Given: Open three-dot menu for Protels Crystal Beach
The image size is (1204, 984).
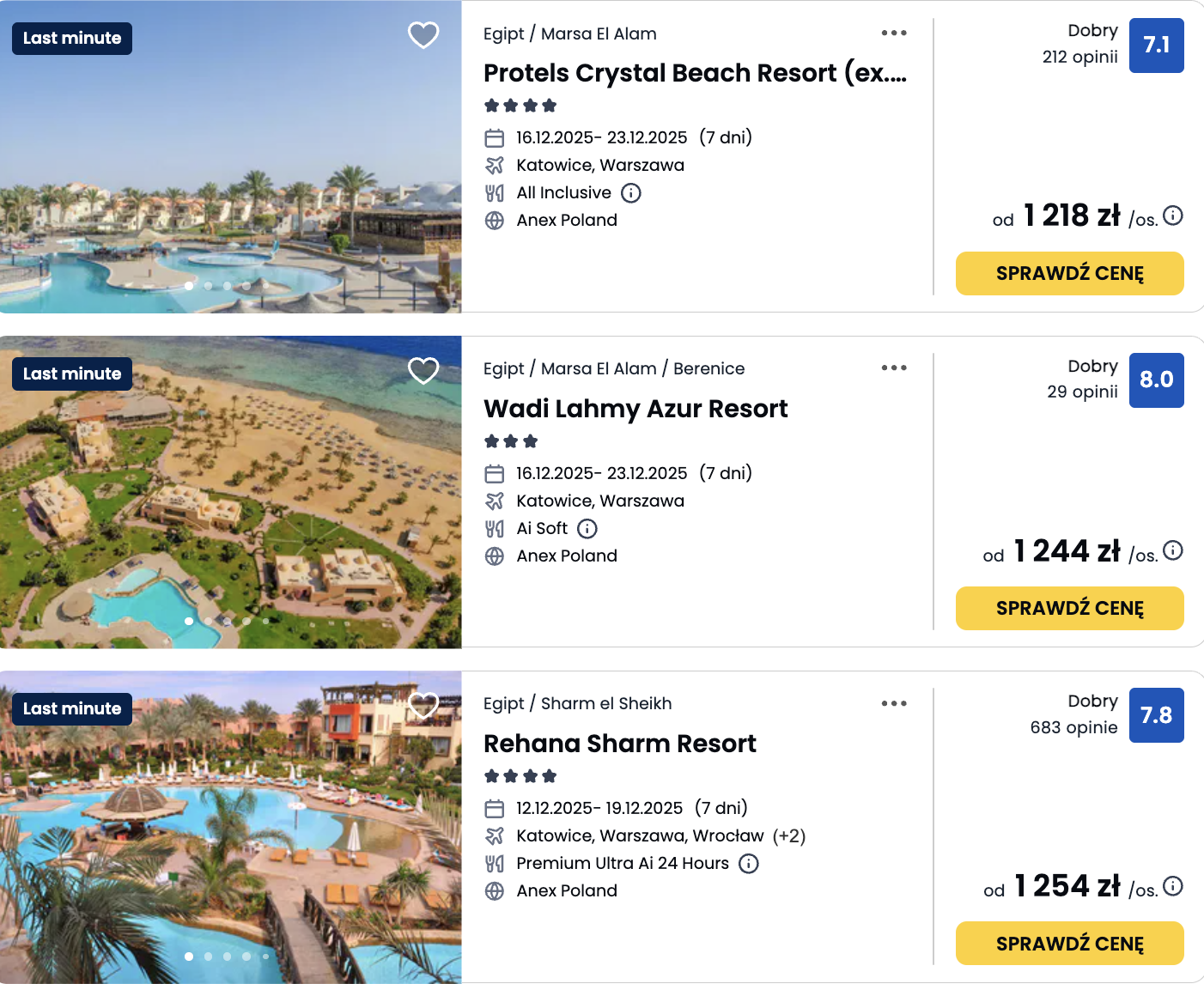Looking at the screenshot, I should click(x=894, y=33).
